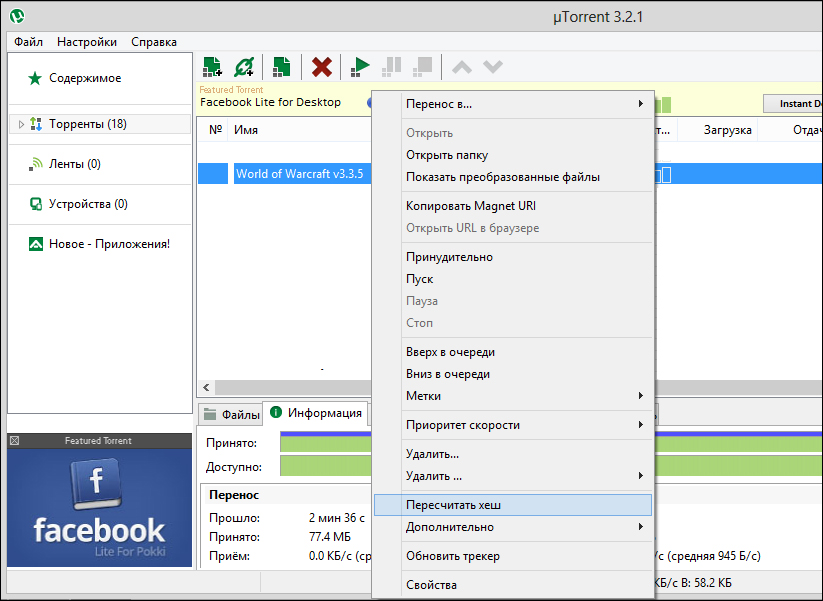
Task: Select Ленты (0) in the sidebar
Action: coord(75,164)
